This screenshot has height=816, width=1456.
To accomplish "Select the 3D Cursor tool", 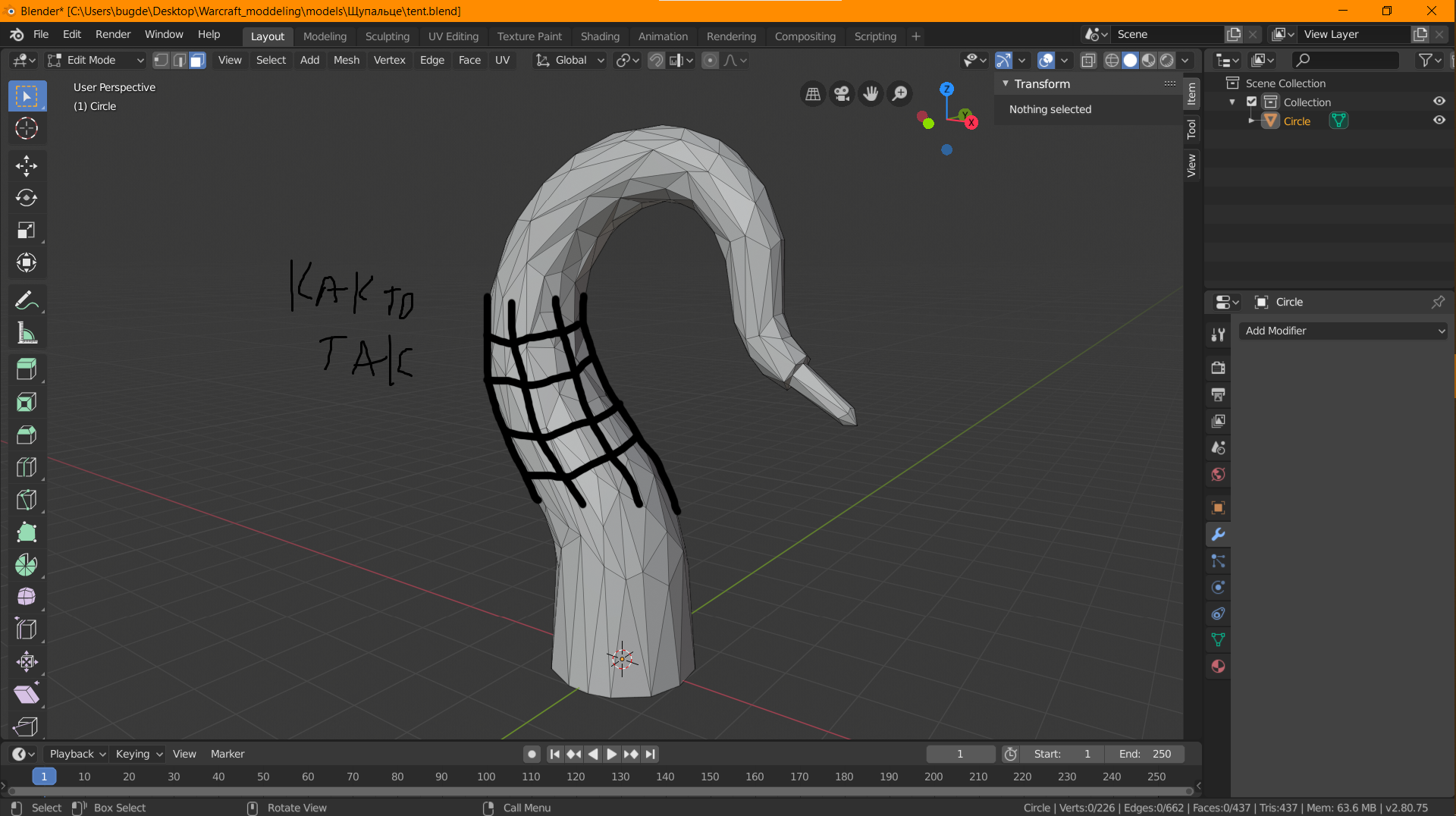I will click(27, 128).
